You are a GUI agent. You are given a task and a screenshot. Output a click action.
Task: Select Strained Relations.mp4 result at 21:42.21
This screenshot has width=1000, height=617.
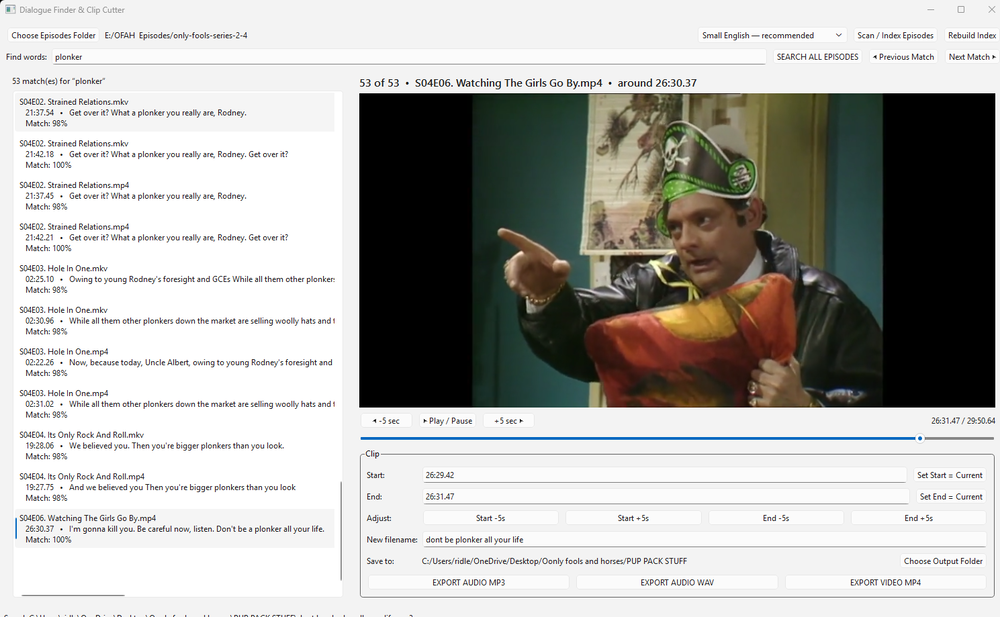pos(175,237)
